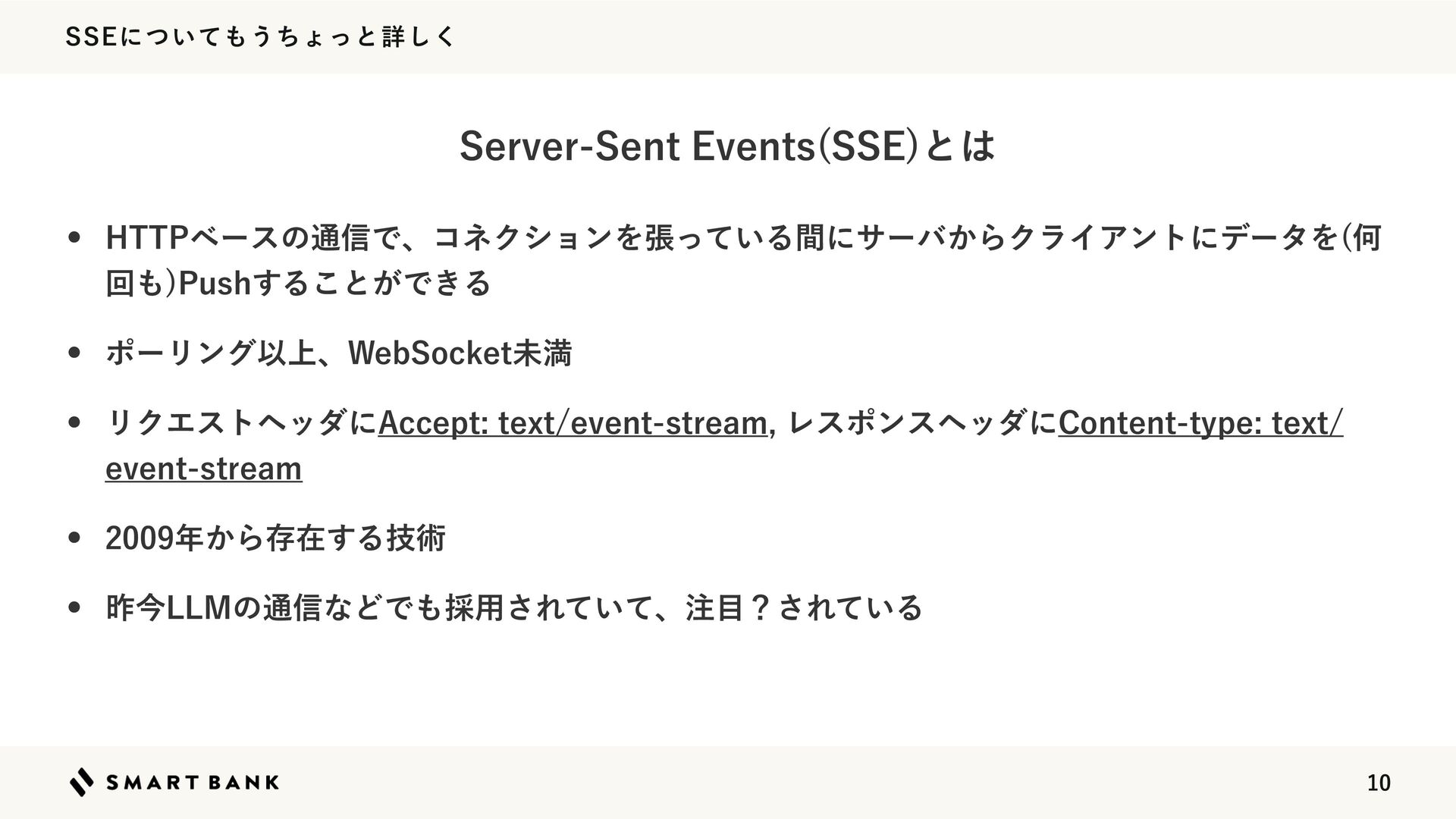Image resolution: width=1456 pixels, height=819 pixels.
Task: Click the bullet dot before 昨今LLMの通信
Action: [74, 607]
